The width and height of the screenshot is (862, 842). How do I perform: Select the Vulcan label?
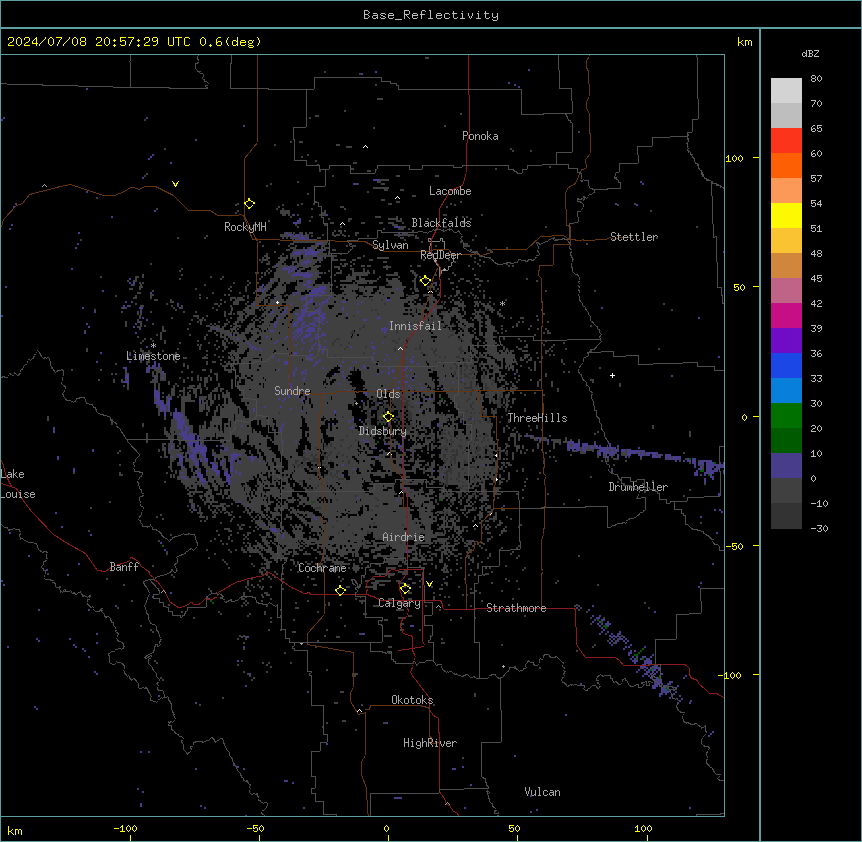click(x=543, y=792)
